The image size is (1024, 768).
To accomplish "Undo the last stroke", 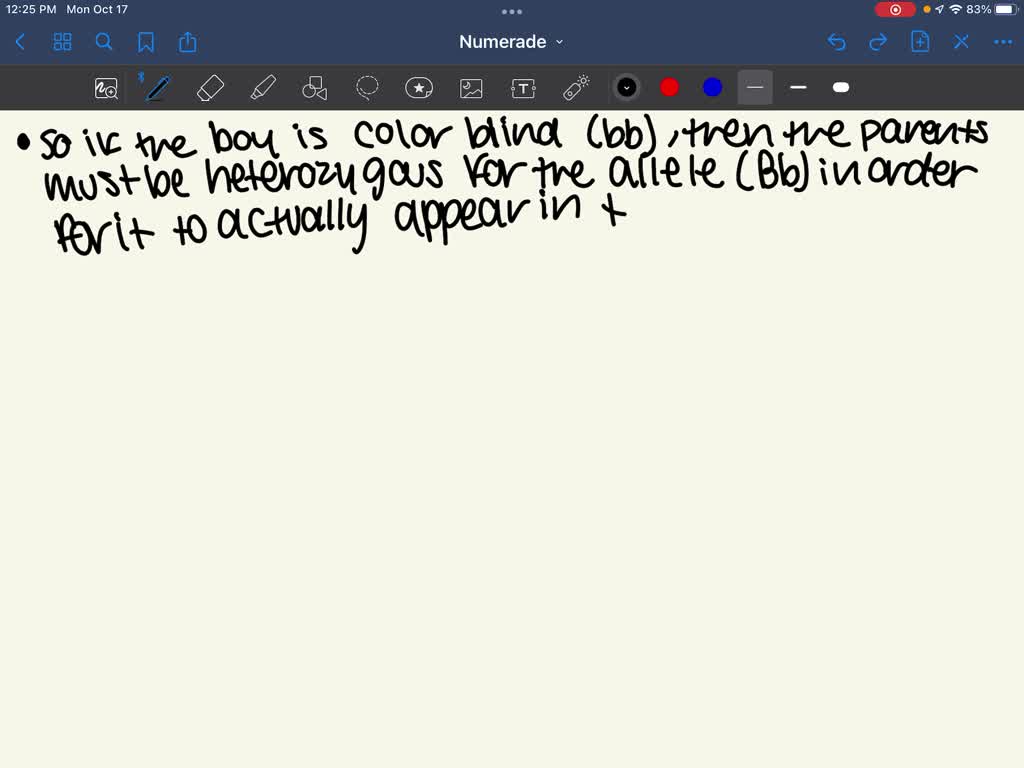I will tap(836, 42).
